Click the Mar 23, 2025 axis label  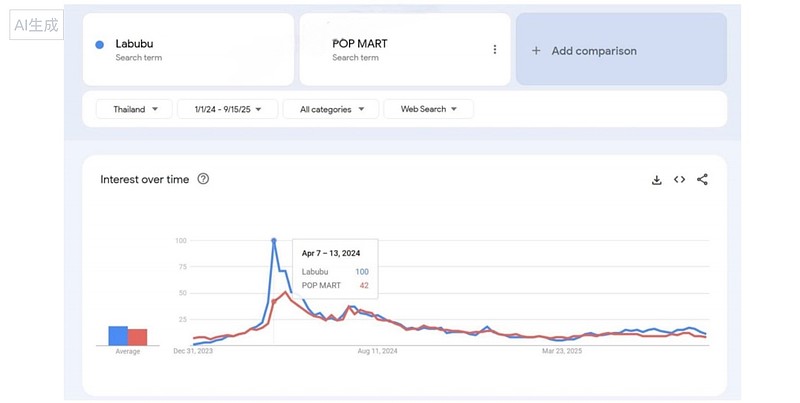coord(562,351)
